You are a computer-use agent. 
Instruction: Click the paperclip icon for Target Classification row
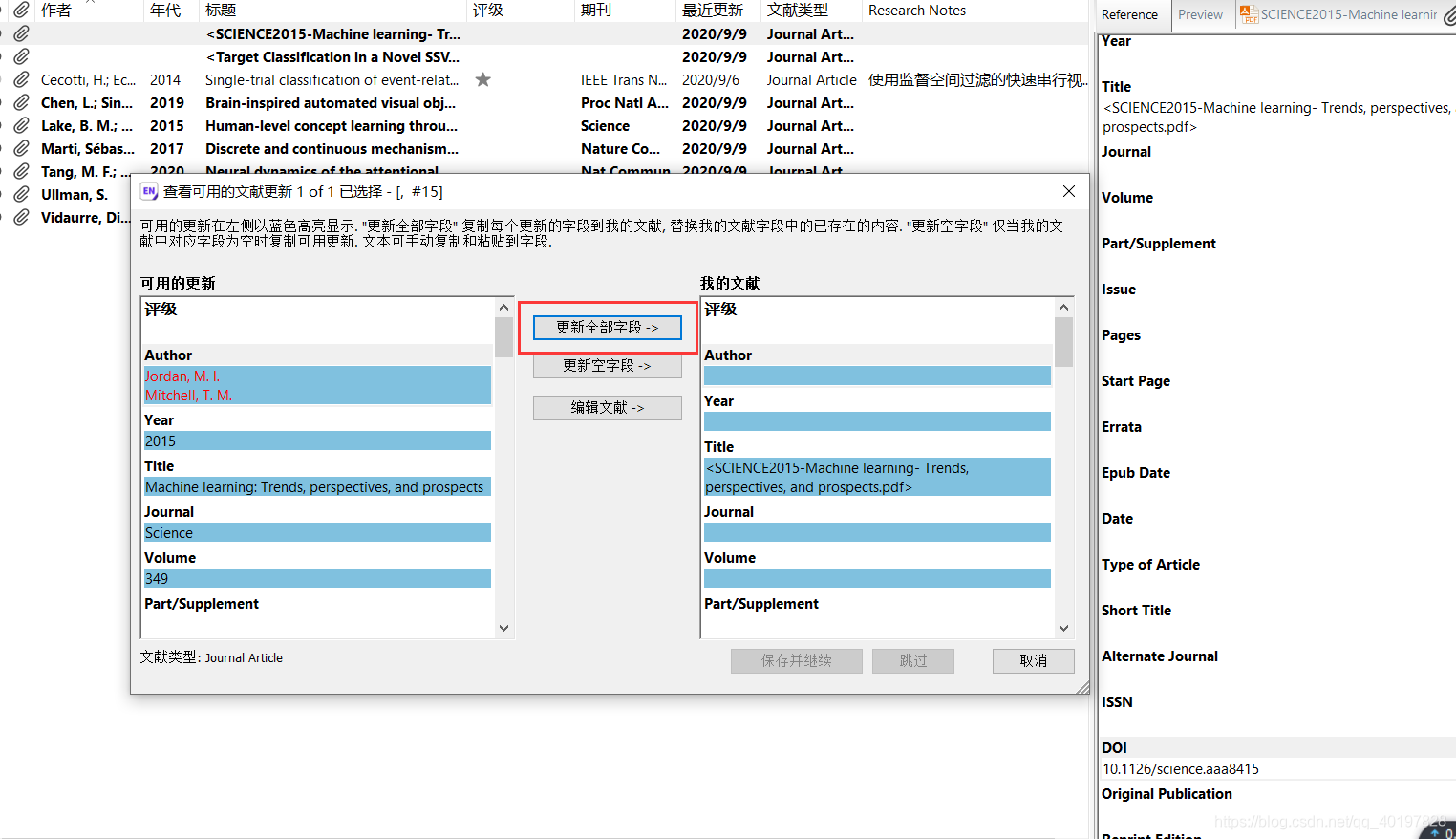(x=21, y=56)
